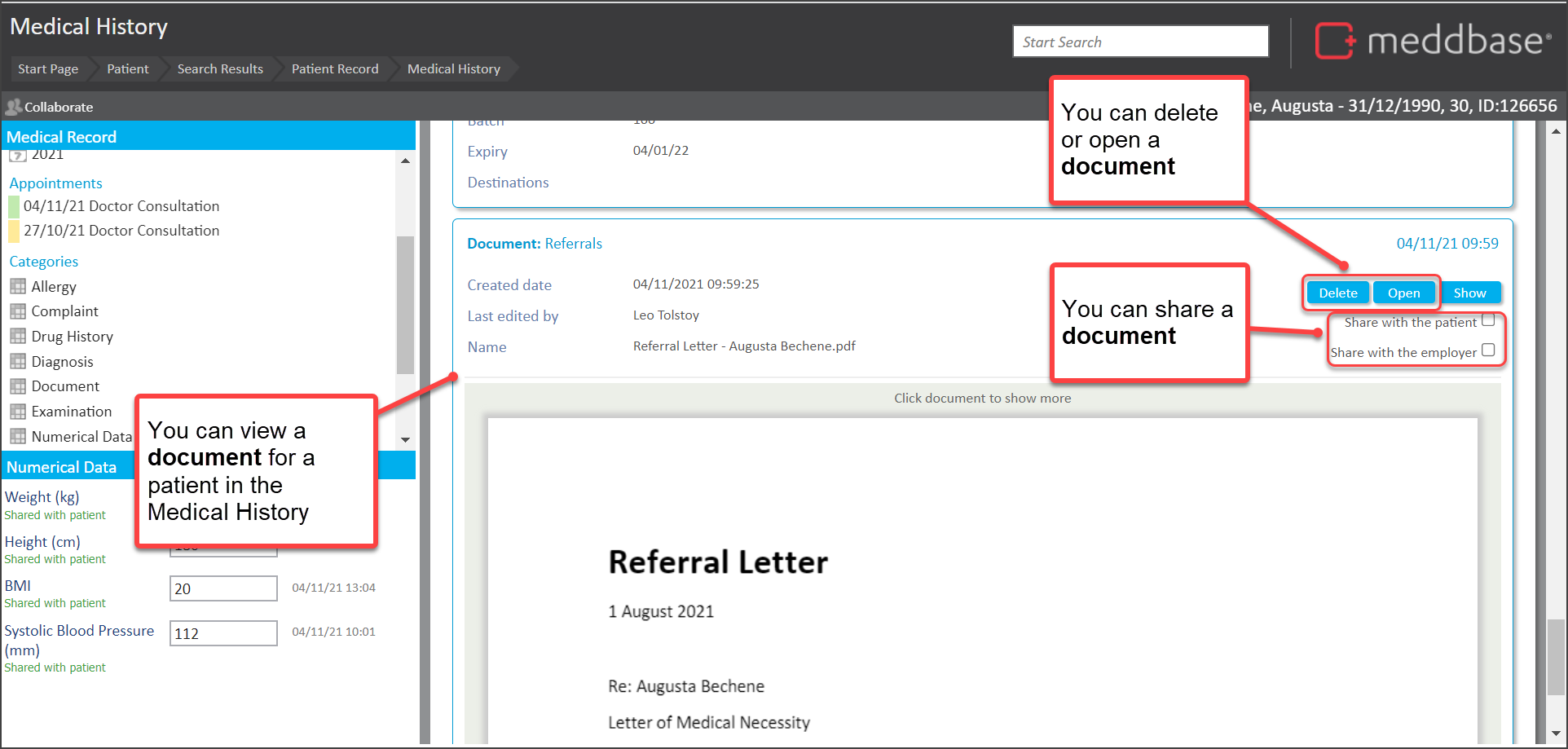
Task: Click the Drug History grid icon
Action: [x=18, y=337]
